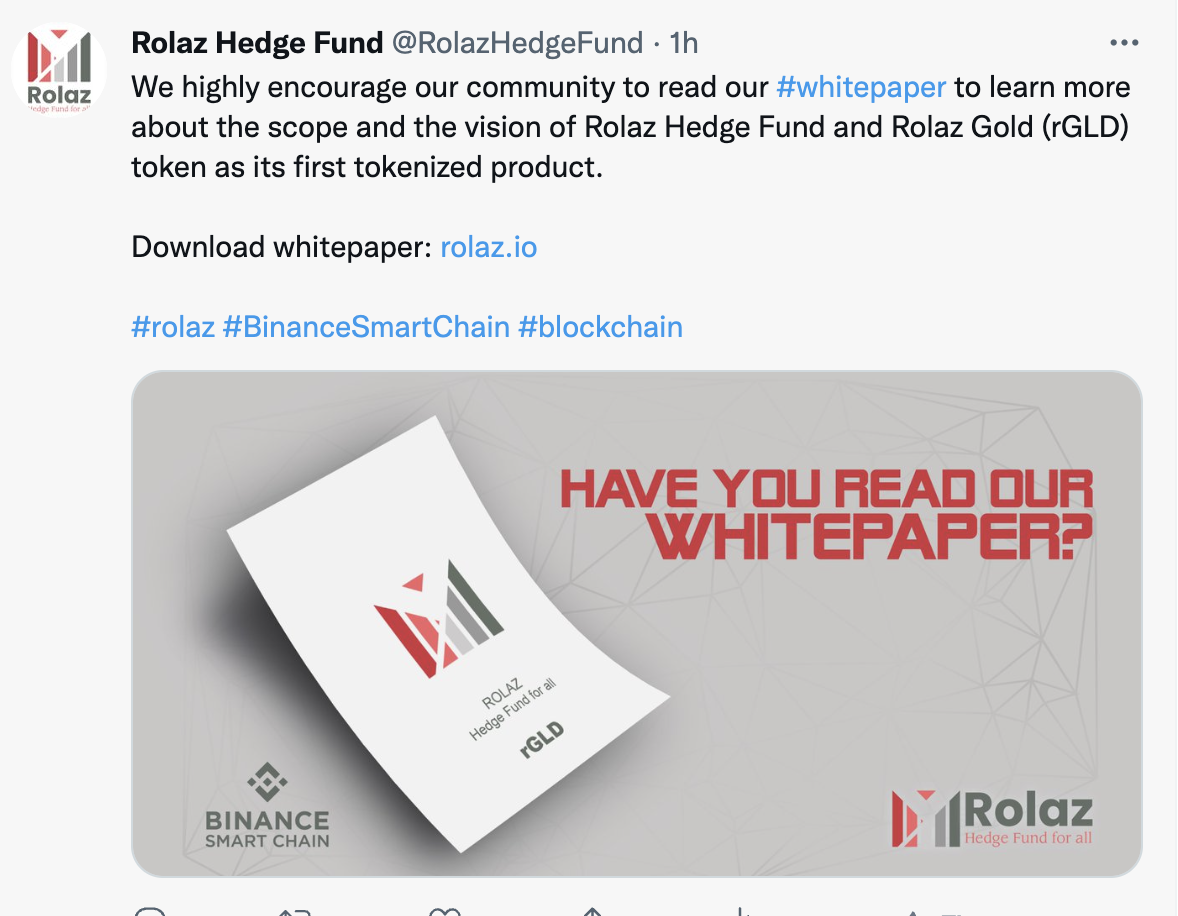Viewport: 1178px width, 916px height.
Task: Like the tweet with the heart icon
Action: click(444, 911)
